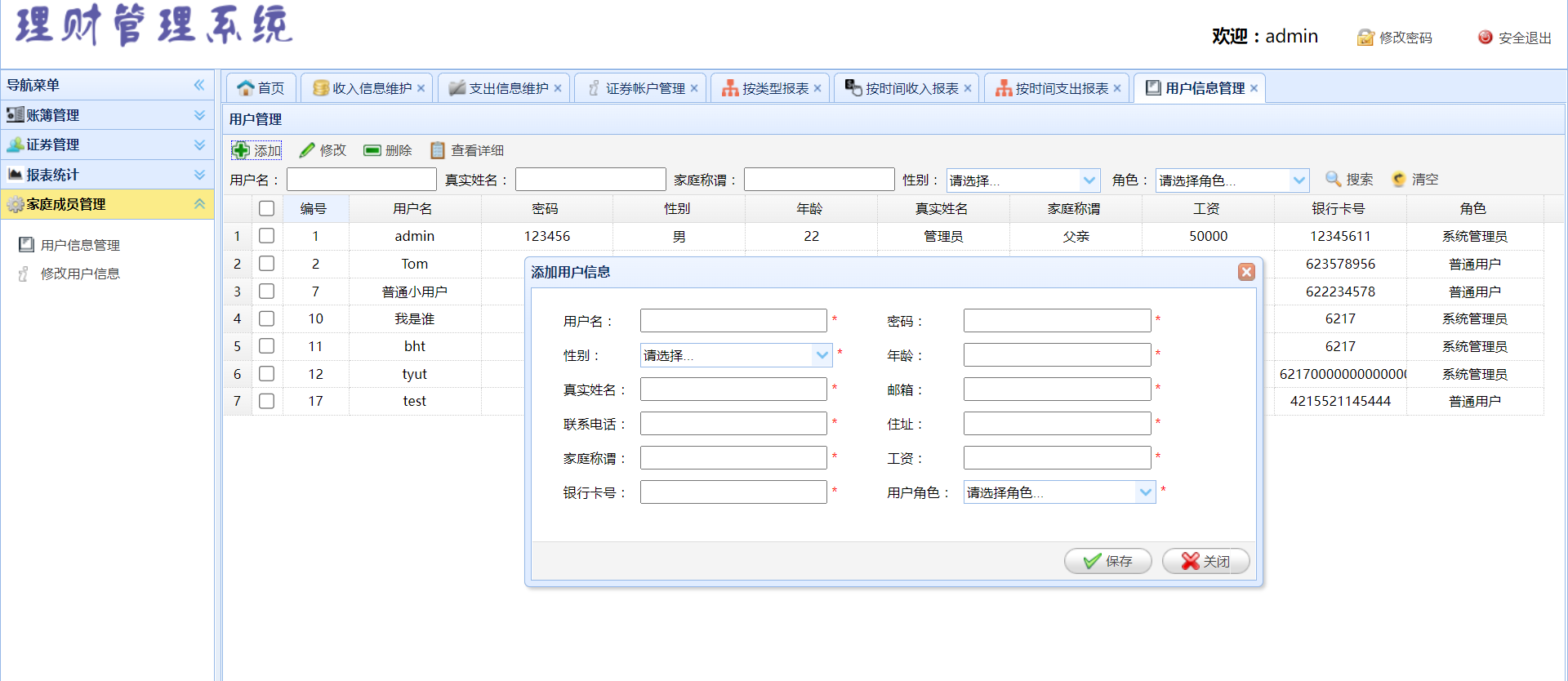Click the dialog 银行卡号 input field

(733, 492)
